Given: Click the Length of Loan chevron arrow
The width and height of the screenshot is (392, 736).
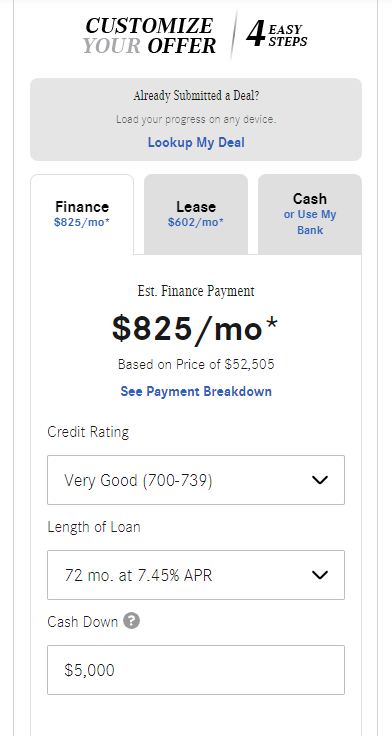Looking at the screenshot, I should [320, 575].
